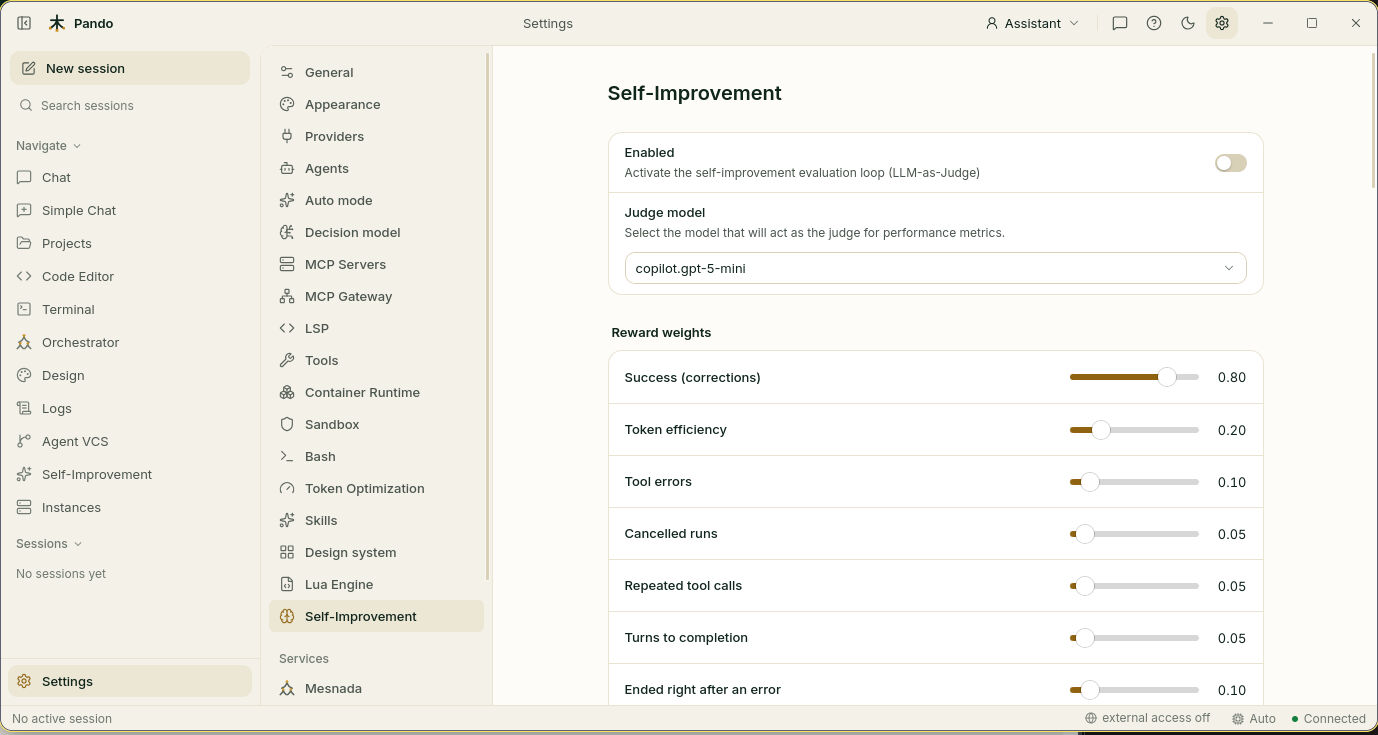The image size is (1378, 735).
Task: Open Self-Improvement in the left navigation sidebar
Action: (130, 474)
